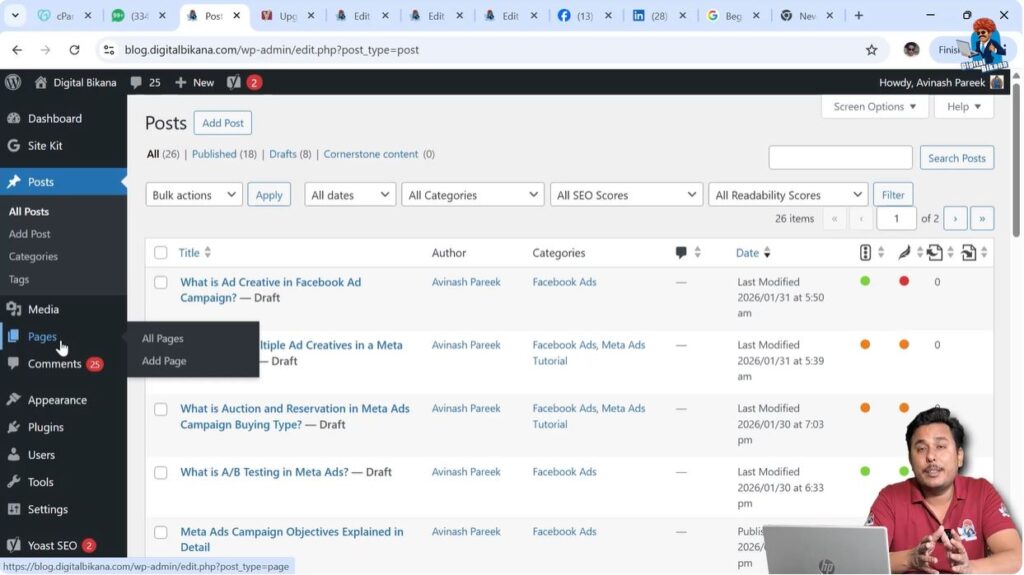Screen dimensions: 1024x575
Task: Open Site Kit Google icon
Action: [14, 146]
